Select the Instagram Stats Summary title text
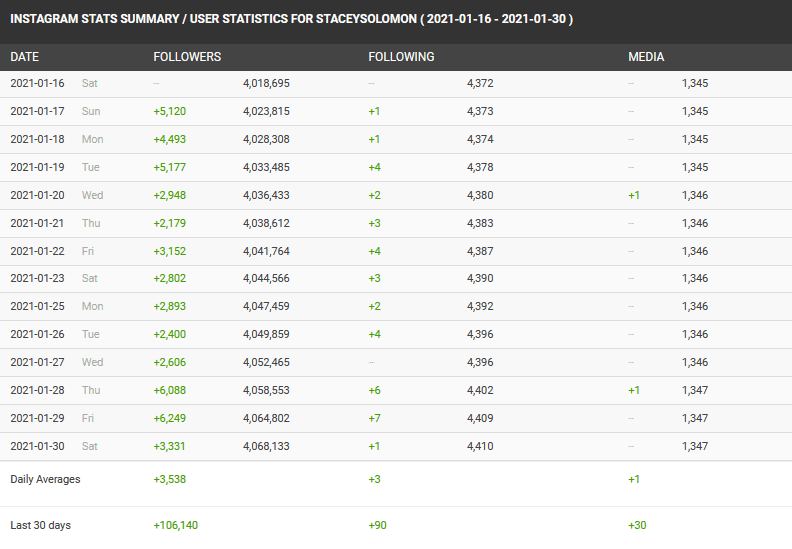 [291, 19]
